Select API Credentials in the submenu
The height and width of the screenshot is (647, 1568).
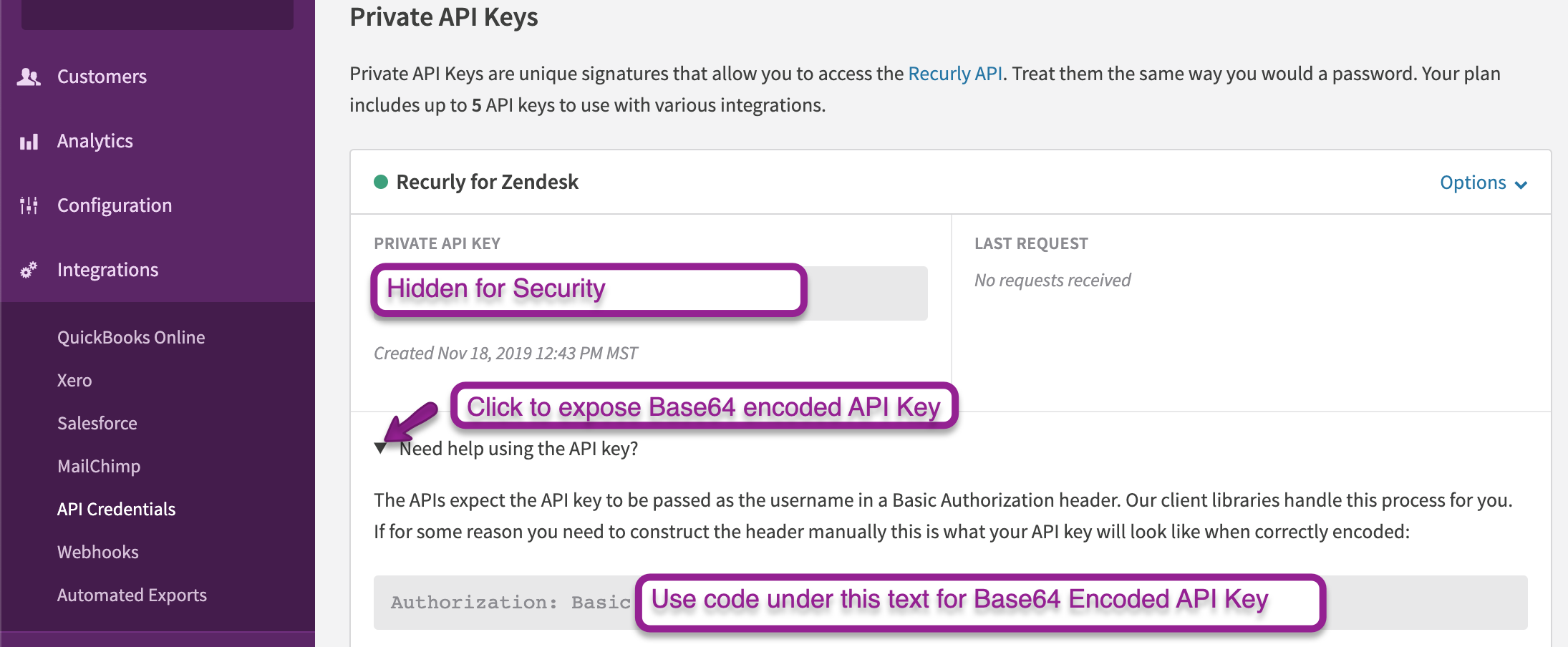click(x=116, y=509)
